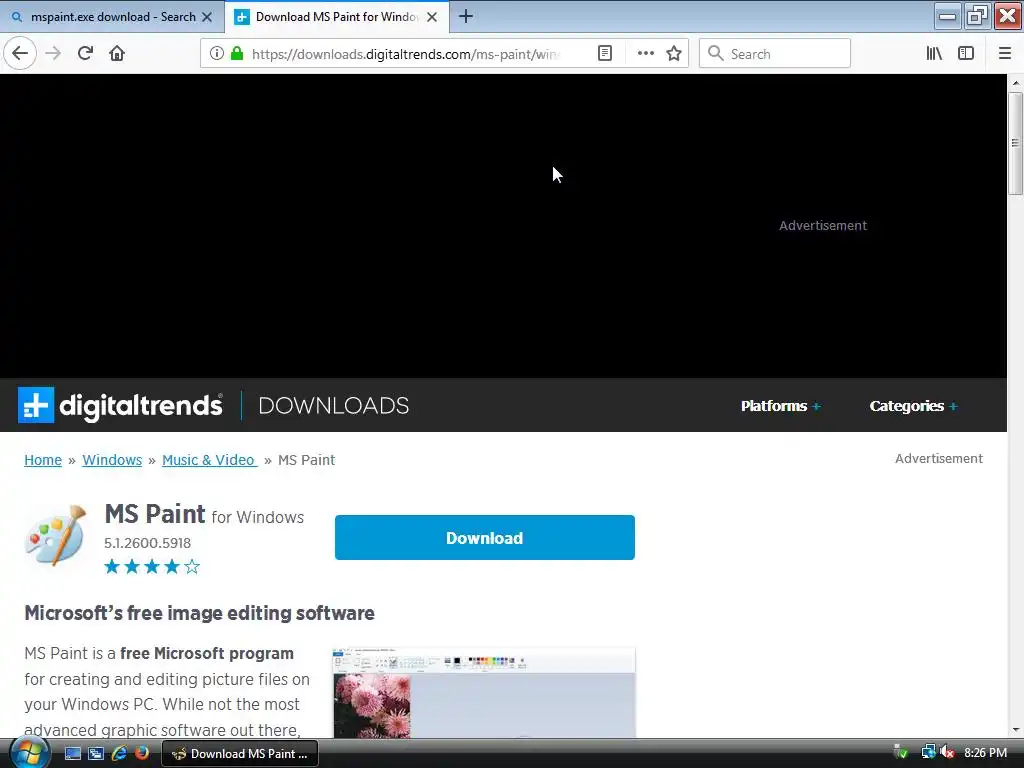Click the address bar URL field

click(405, 54)
